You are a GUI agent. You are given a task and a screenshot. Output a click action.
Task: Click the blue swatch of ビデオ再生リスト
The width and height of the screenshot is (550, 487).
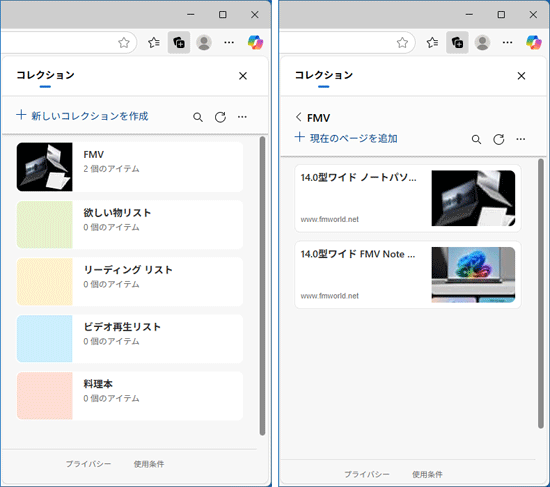(x=45, y=339)
